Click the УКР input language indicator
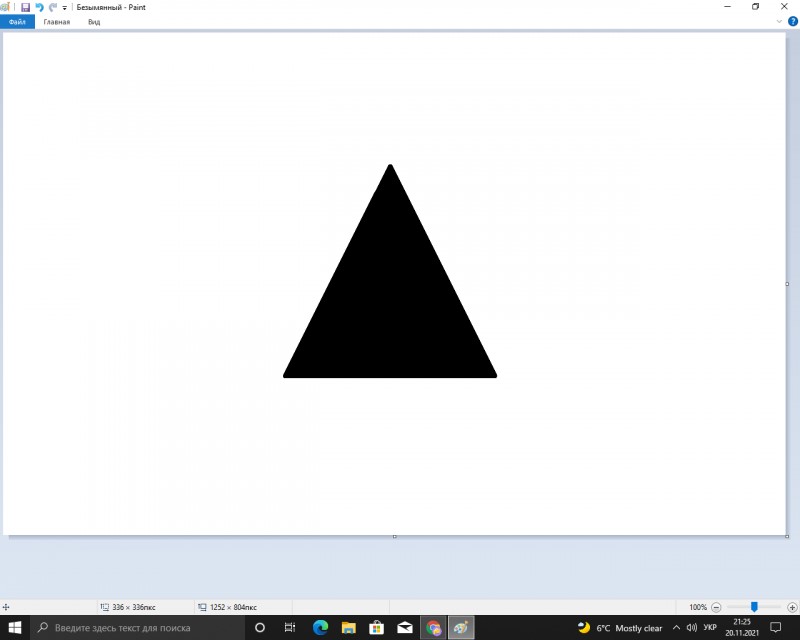 tap(710, 628)
